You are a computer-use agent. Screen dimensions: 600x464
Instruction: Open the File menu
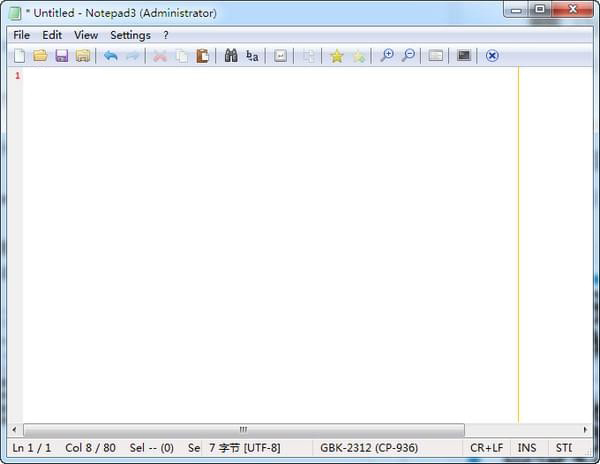(x=21, y=35)
